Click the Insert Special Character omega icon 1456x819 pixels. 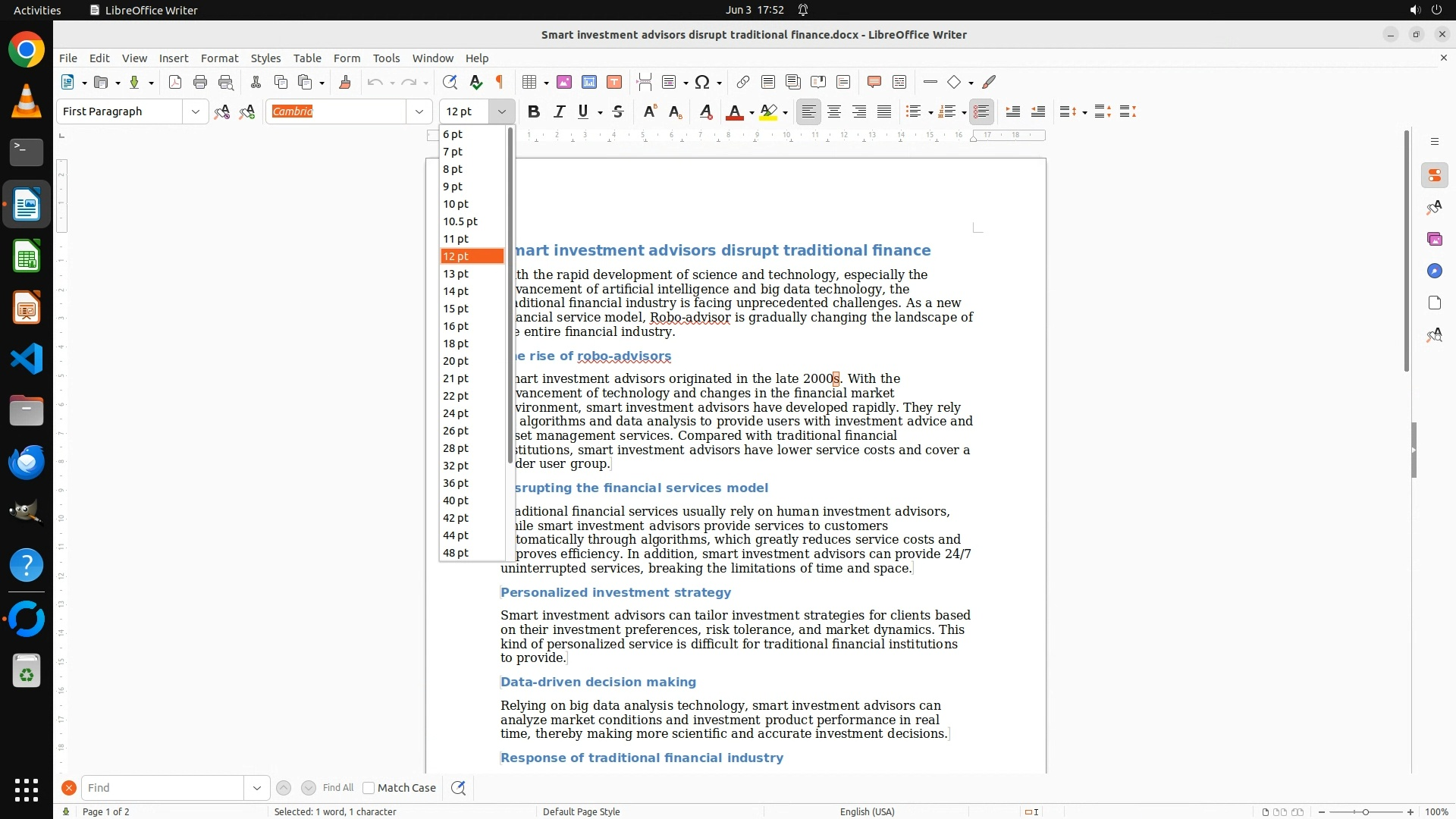coord(702,83)
